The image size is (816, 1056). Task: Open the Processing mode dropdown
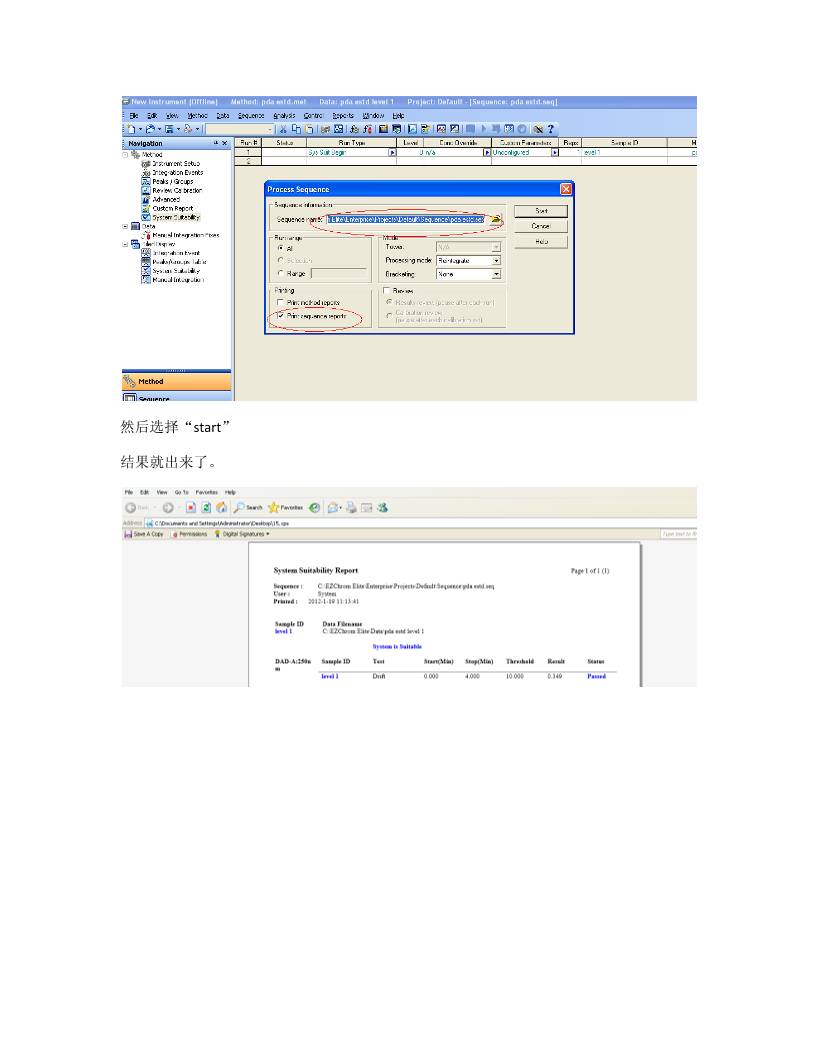[x=496, y=260]
